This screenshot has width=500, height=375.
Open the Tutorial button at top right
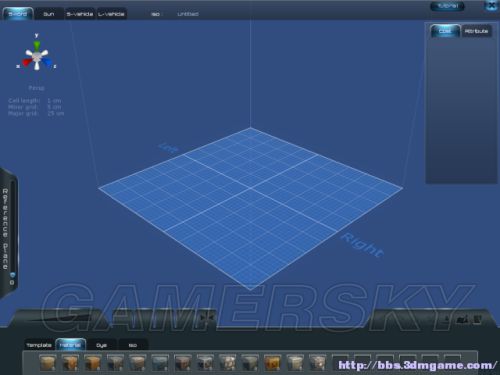pyautogui.click(x=447, y=6)
